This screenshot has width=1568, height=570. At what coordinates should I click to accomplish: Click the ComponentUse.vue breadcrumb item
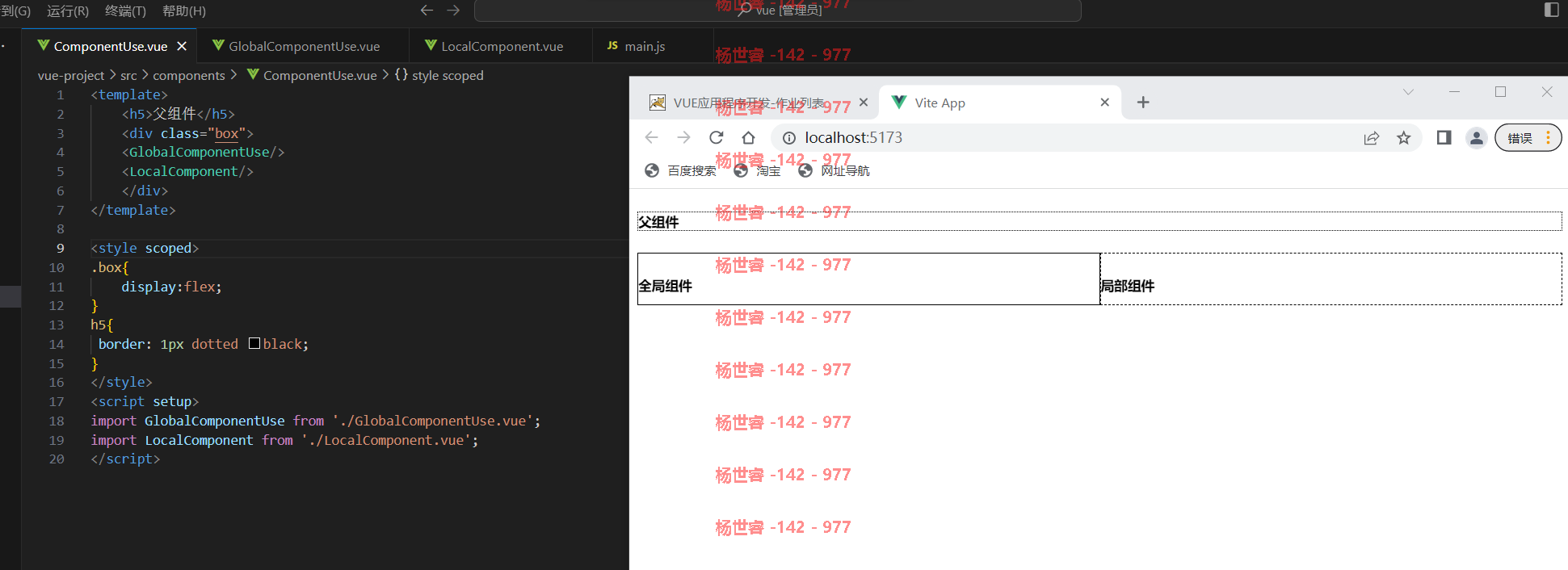320,75
